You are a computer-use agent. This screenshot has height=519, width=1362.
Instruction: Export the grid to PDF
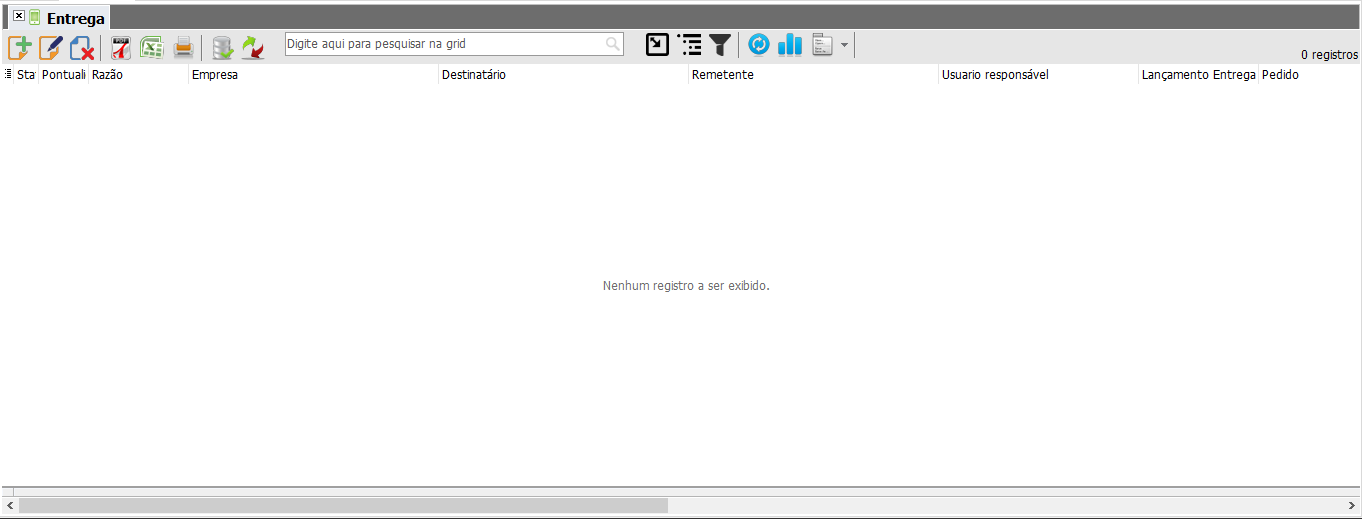click(x=121, y=46)
